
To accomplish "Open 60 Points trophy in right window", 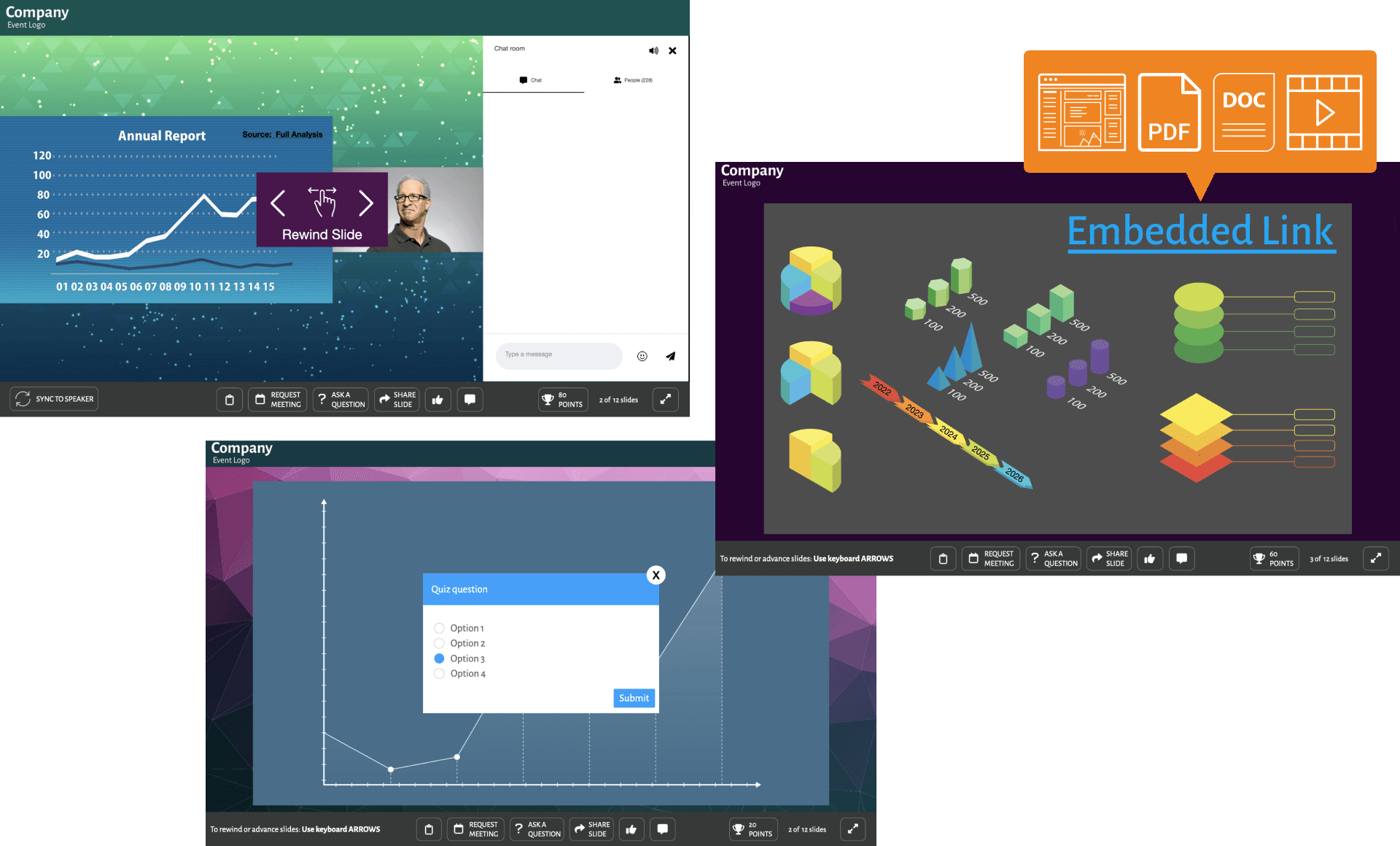I will [x=1274, y=559].
